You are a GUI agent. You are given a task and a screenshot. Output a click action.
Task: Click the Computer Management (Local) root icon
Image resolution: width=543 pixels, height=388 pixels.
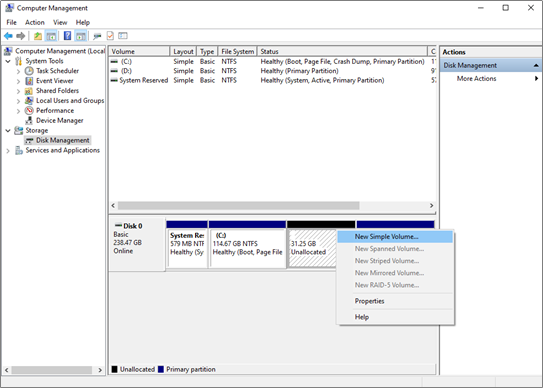tap(8, 51)
